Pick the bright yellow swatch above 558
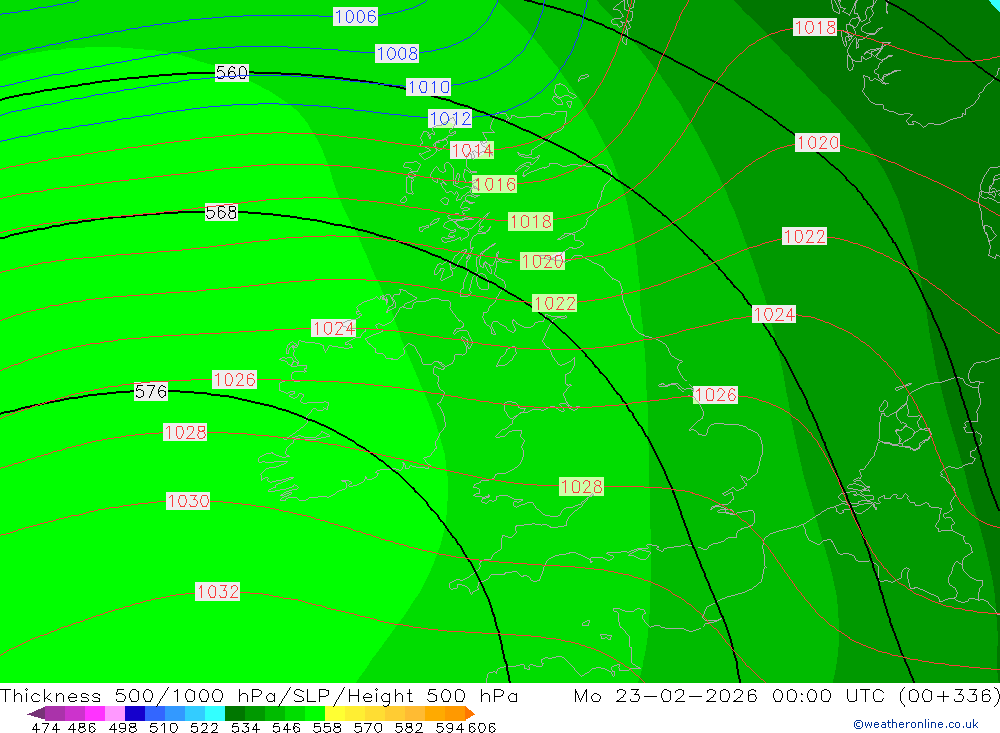 (x=335, y=713)
